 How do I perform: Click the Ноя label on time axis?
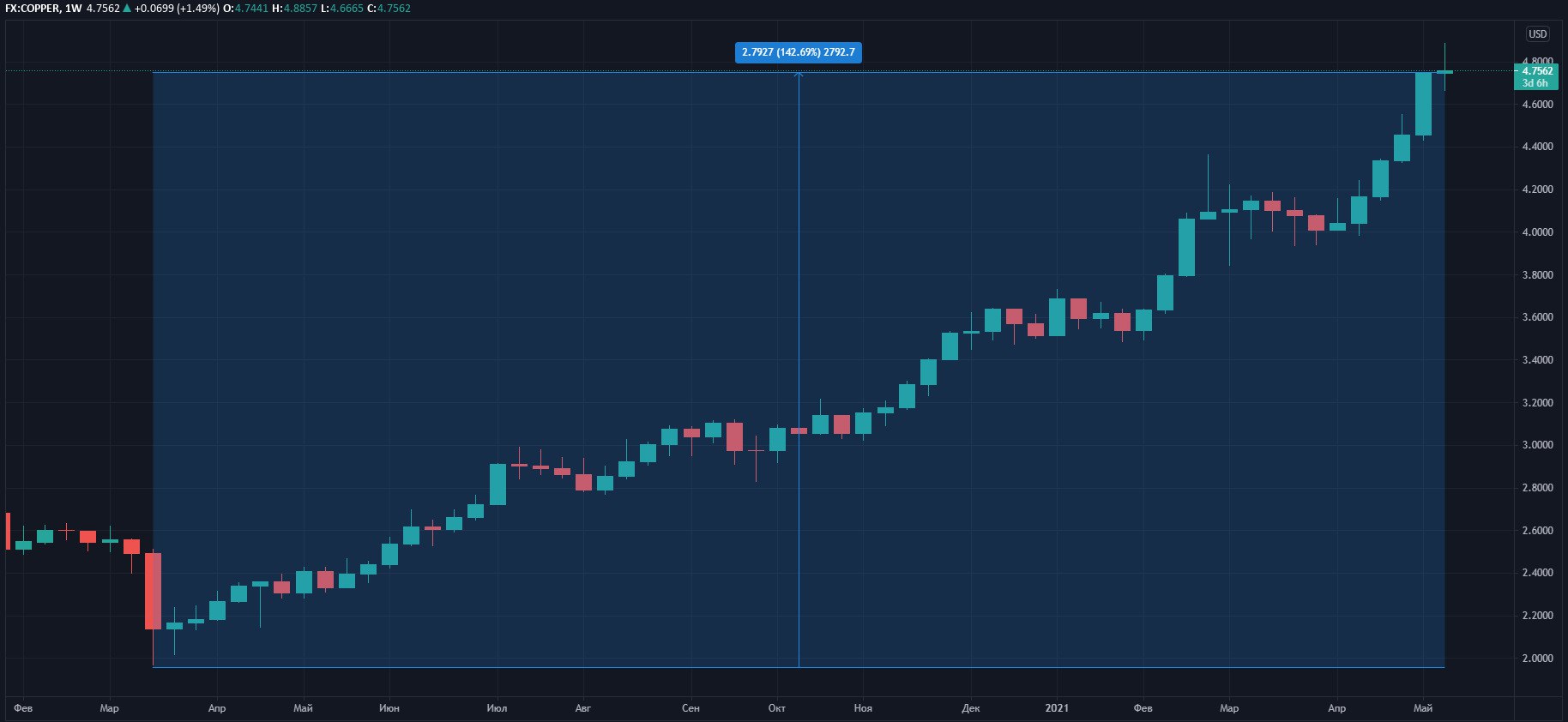point(863,708)
